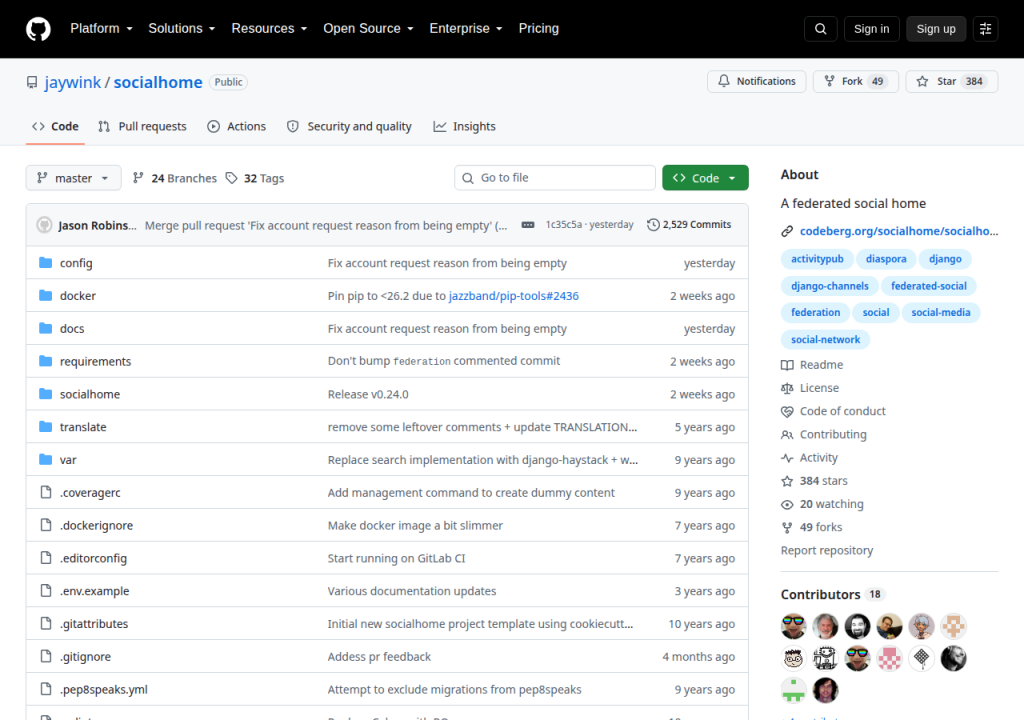Image resolution: width=1024 pixels, height=720 pixels.
Task: Click the Sign up button
Action: [936, 29]
